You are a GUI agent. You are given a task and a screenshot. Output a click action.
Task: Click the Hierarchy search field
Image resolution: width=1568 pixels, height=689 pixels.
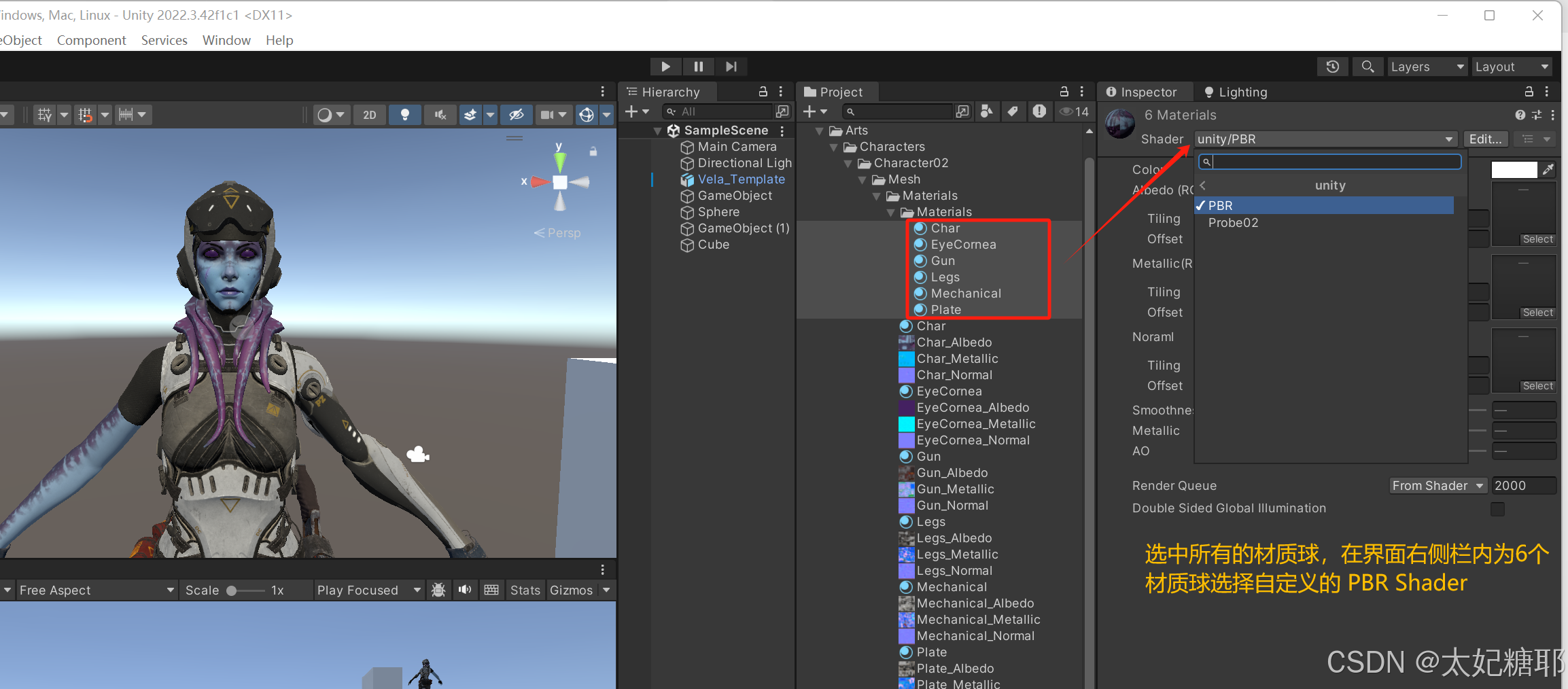[719, 111]
